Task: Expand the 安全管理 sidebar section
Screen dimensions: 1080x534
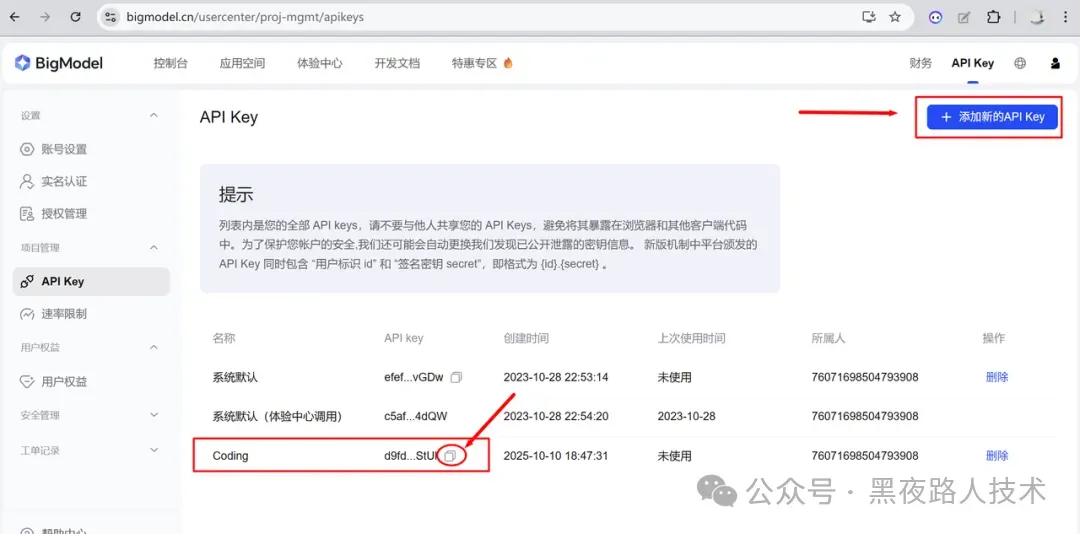Action: [153, 414]
